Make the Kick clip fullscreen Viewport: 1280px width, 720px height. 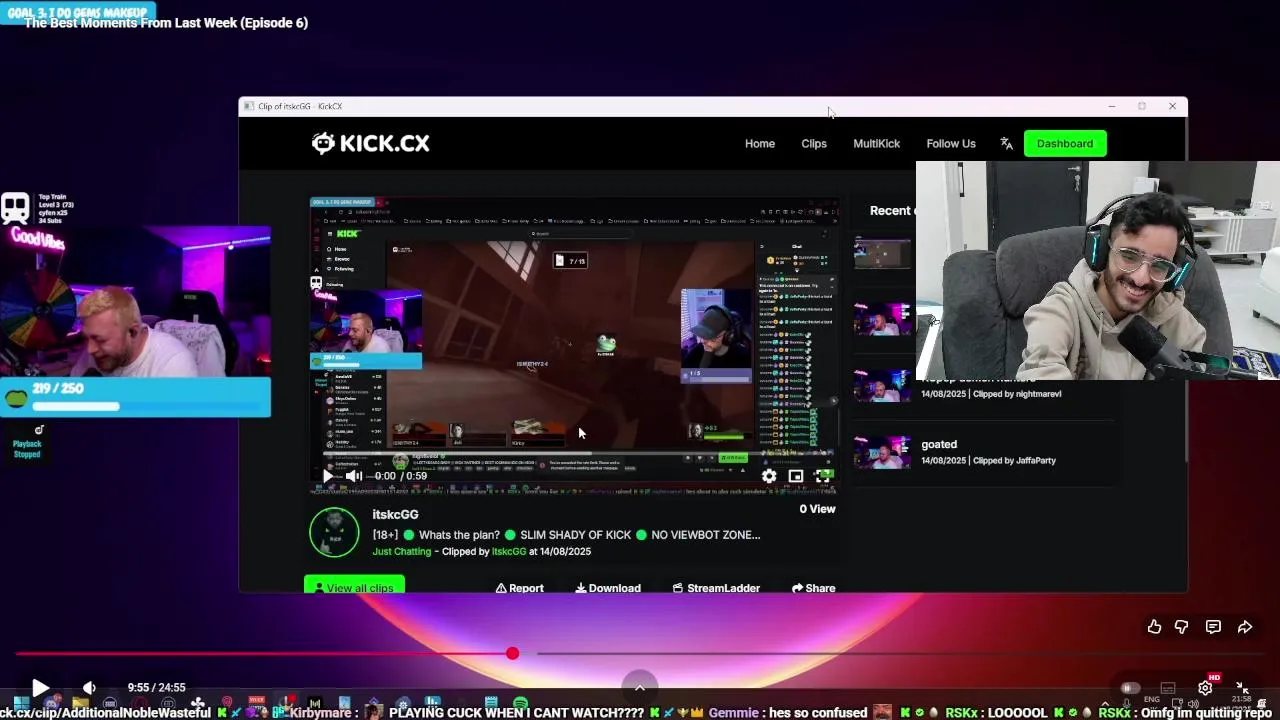point(823,476)
